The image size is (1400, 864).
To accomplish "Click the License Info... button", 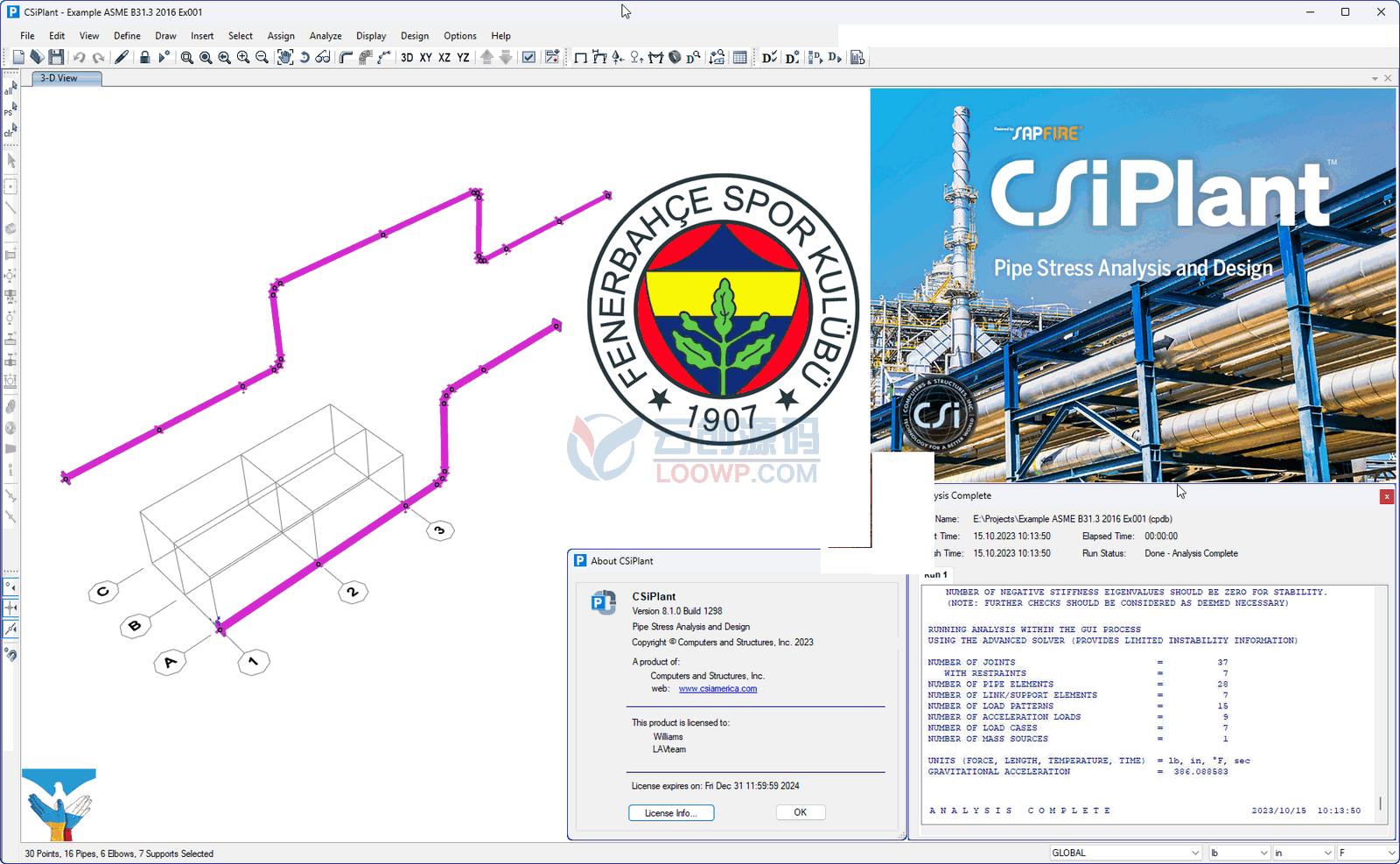I will click(671, 813).
